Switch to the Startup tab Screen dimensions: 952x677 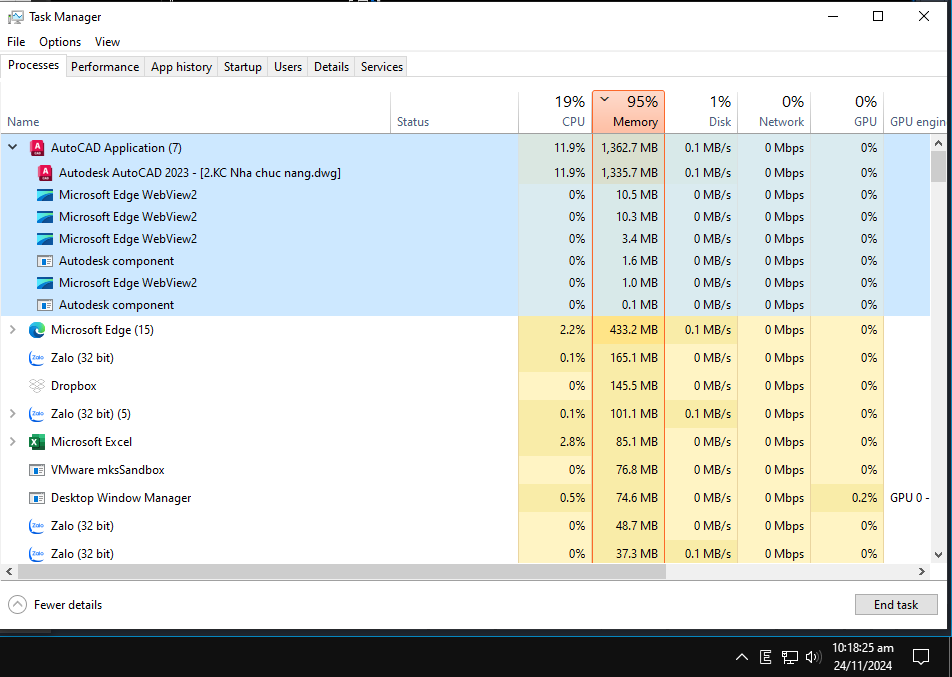[x=243, y=67]
